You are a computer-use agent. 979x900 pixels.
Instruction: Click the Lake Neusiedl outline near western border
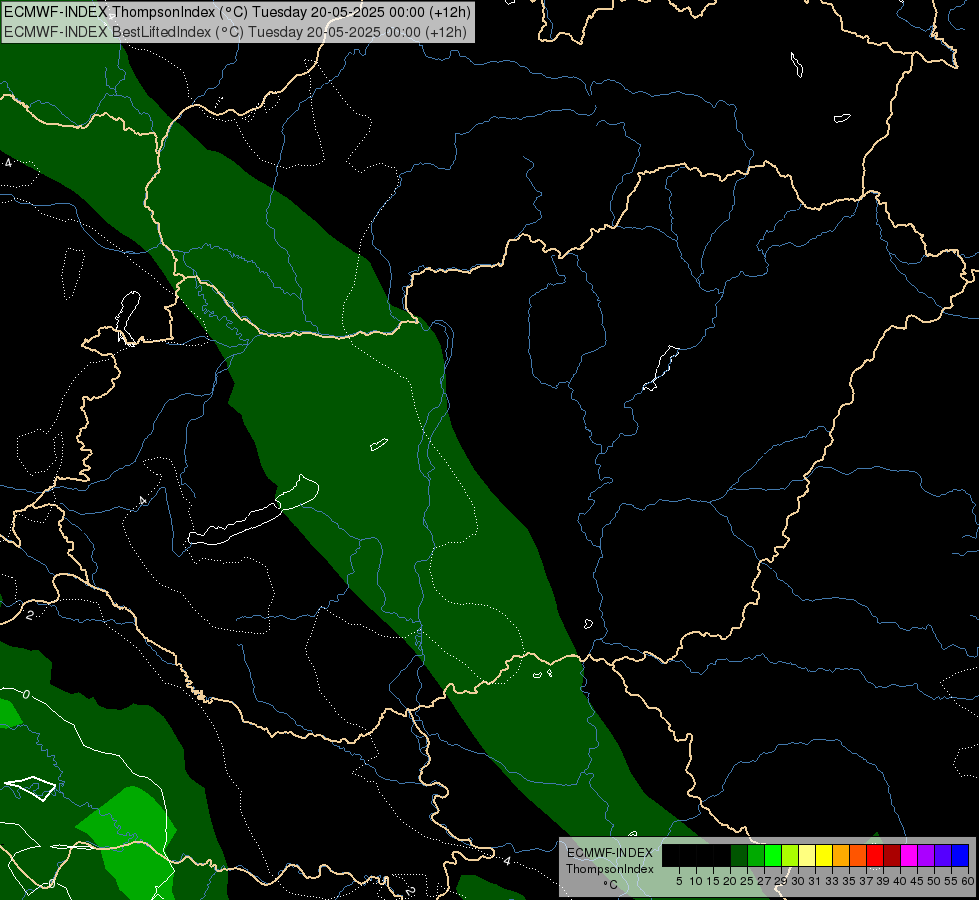128,319
